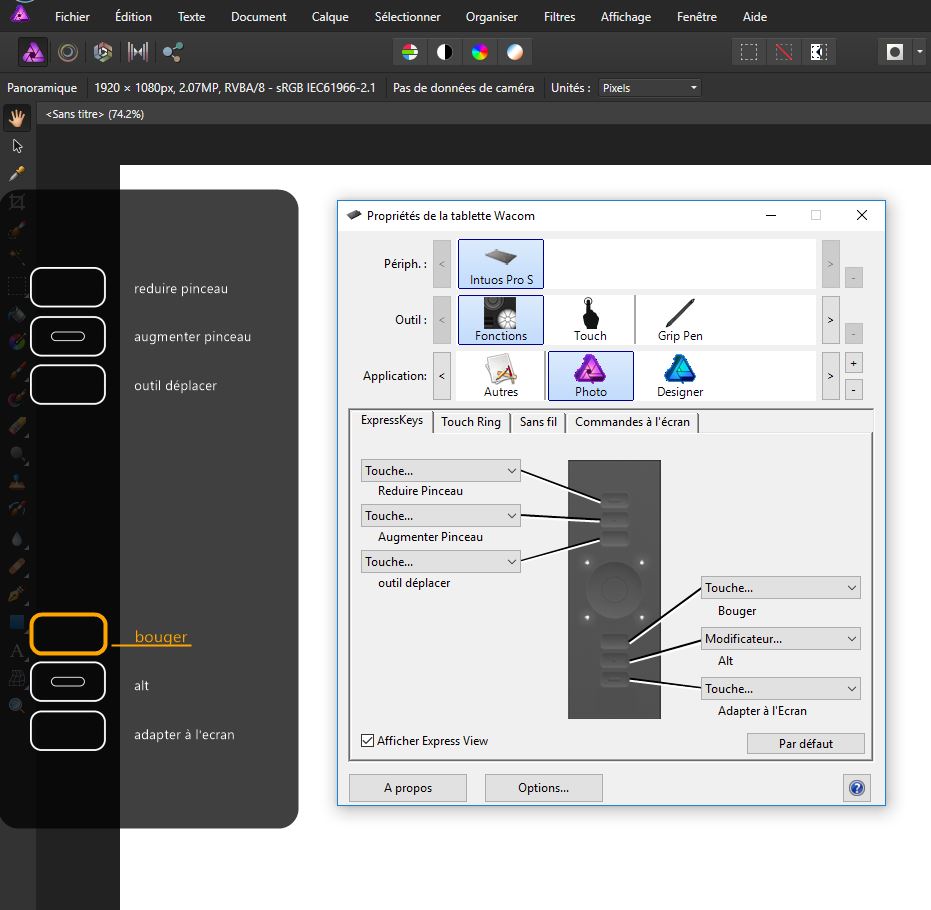Open dropdown above Bouger

(x=781, y=588)
